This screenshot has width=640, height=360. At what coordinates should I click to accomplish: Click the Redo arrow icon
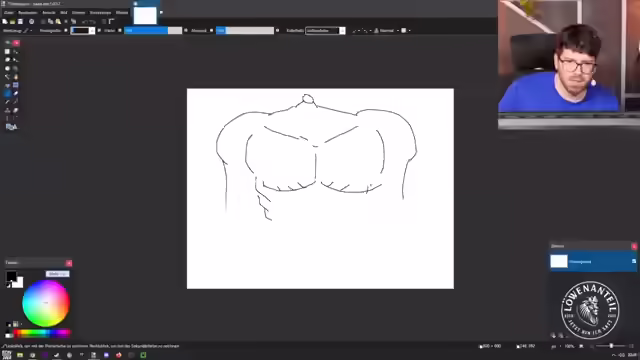tap(93, 22)
